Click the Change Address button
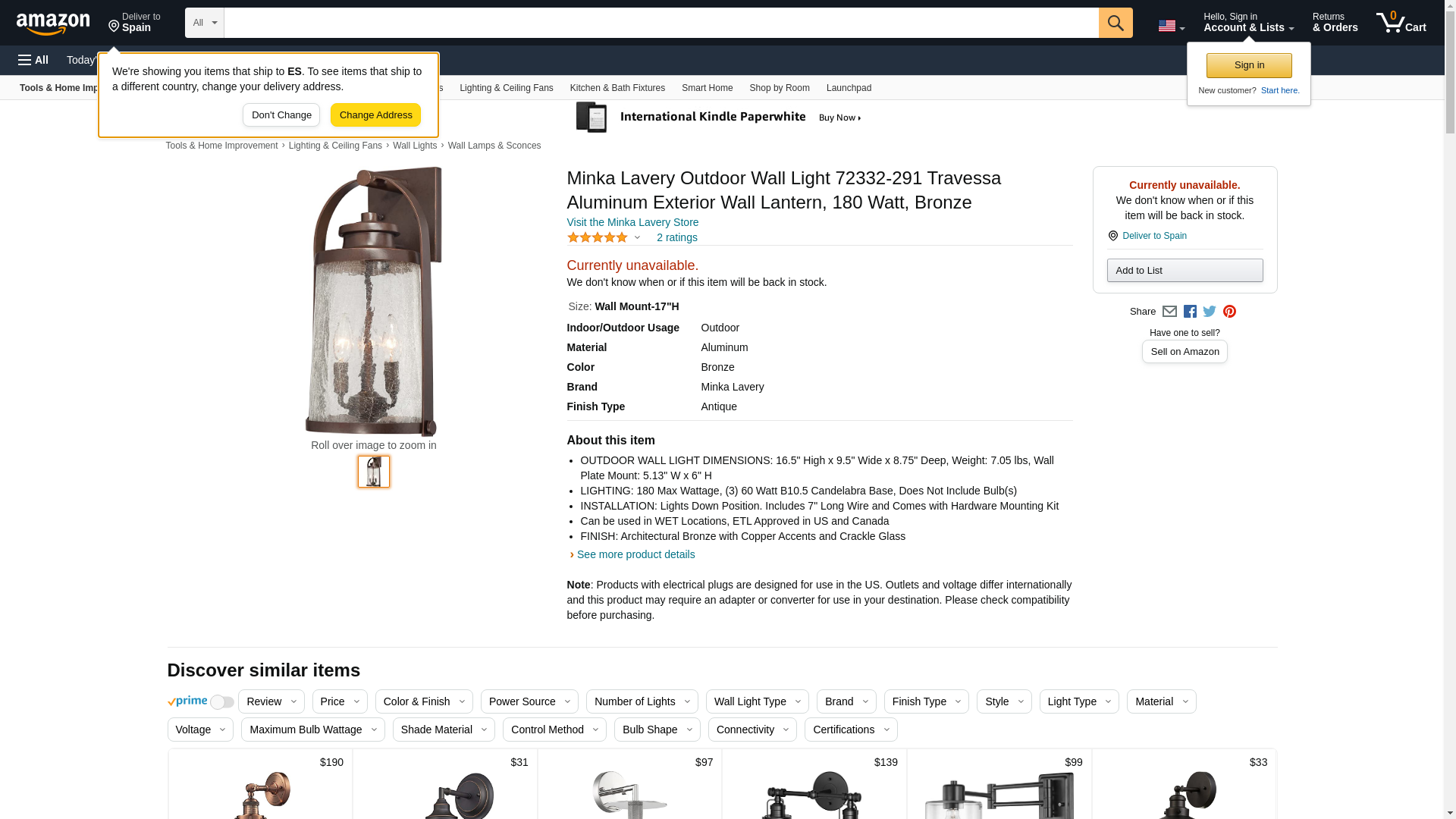Screen dimensions: 1456x819 [375, 115]
